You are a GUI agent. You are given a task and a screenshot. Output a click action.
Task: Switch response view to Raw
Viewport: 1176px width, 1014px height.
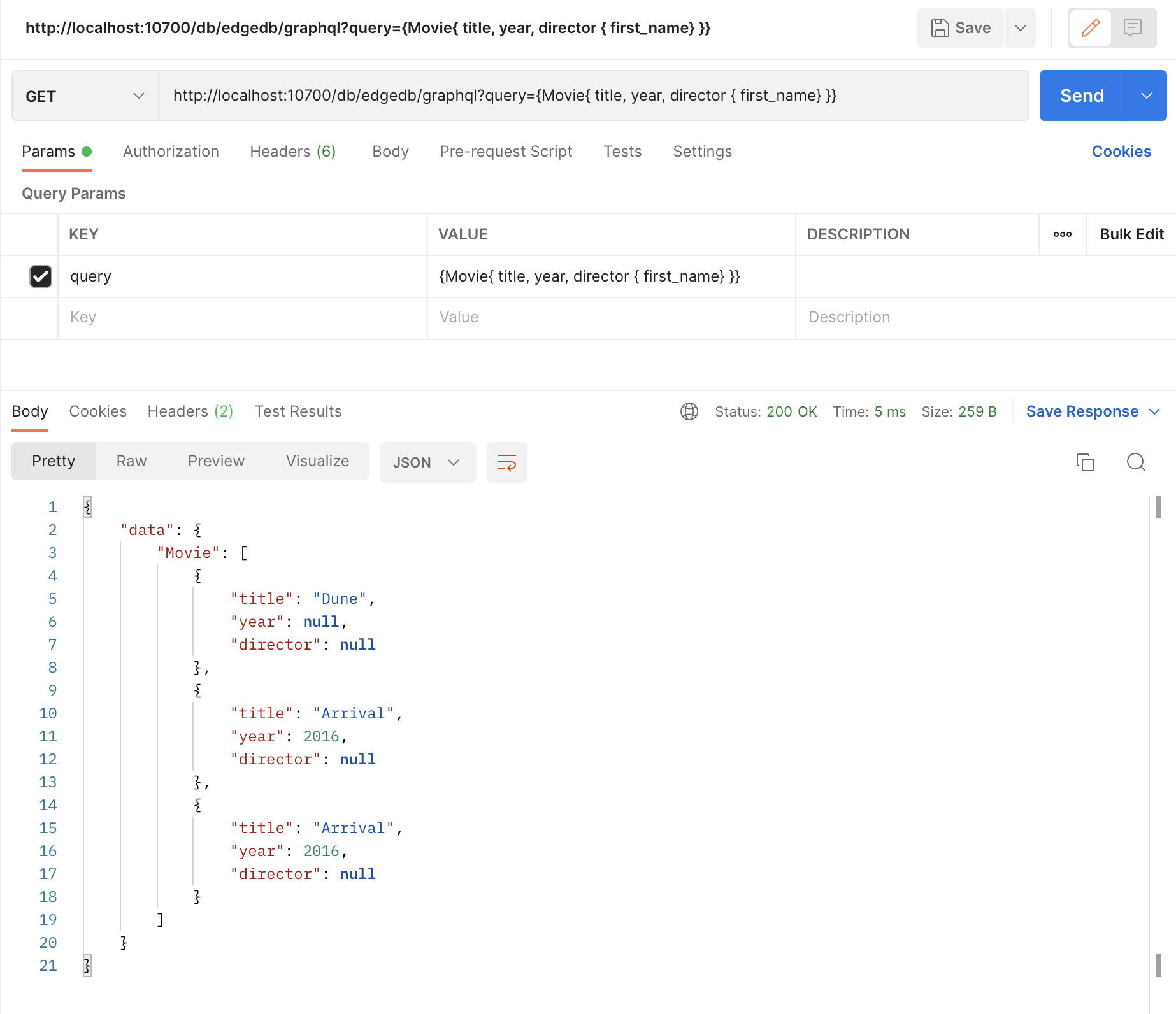(131, 461)
